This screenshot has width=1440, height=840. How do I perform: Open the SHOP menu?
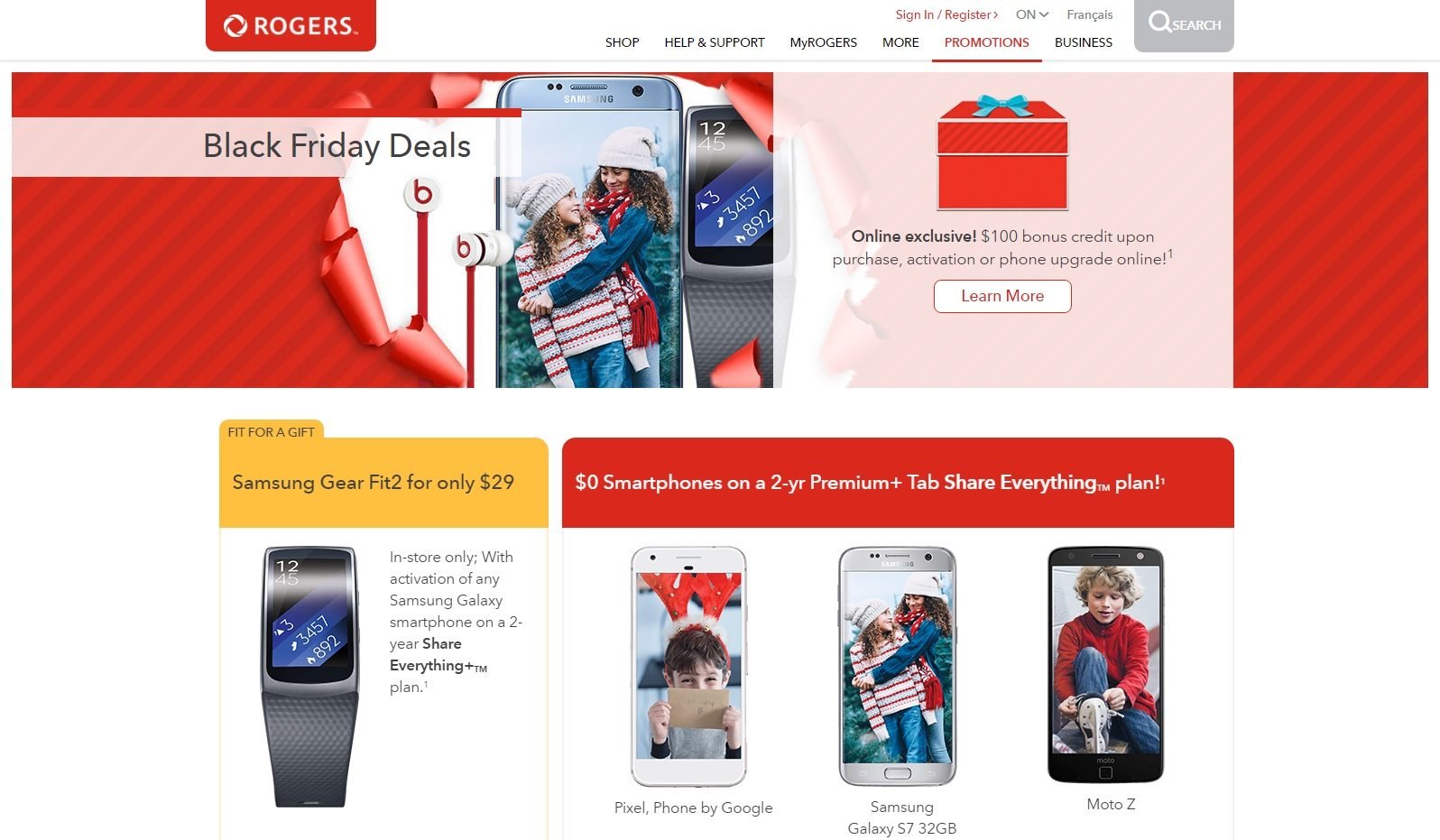tap(622, 42)
